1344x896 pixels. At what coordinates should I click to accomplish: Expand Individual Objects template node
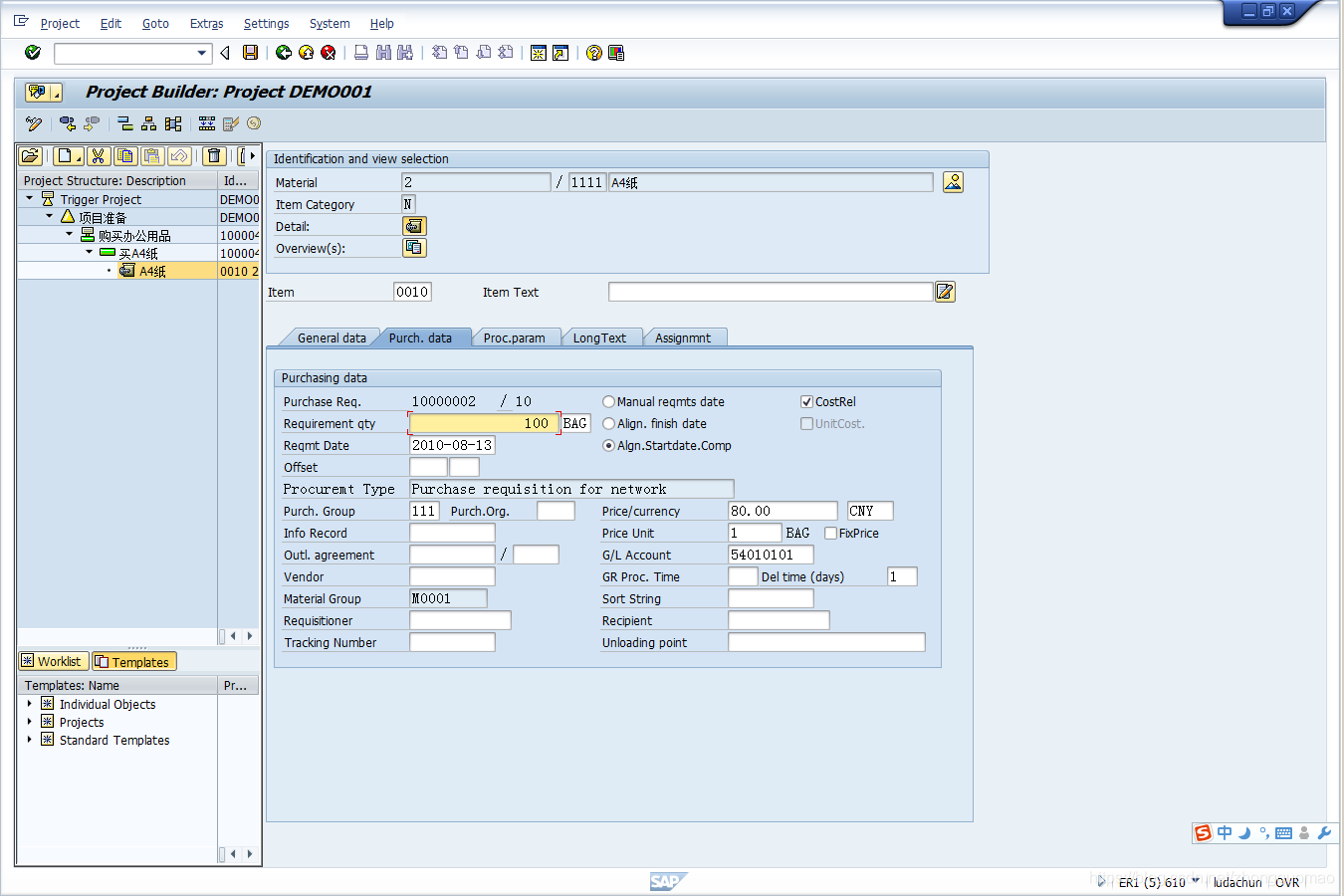point(30,704)
